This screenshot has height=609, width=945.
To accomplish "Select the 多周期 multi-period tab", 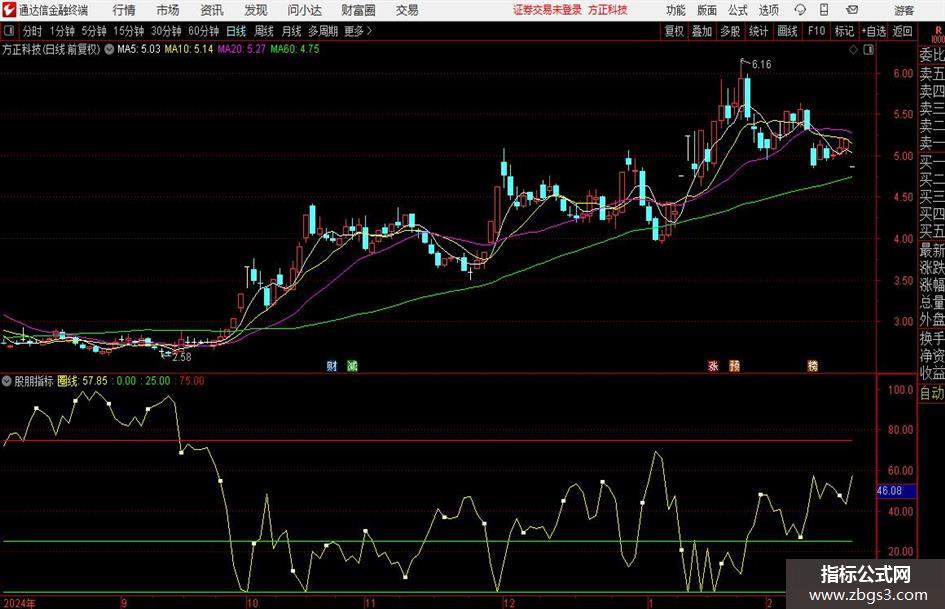I will tap(323, 31).
